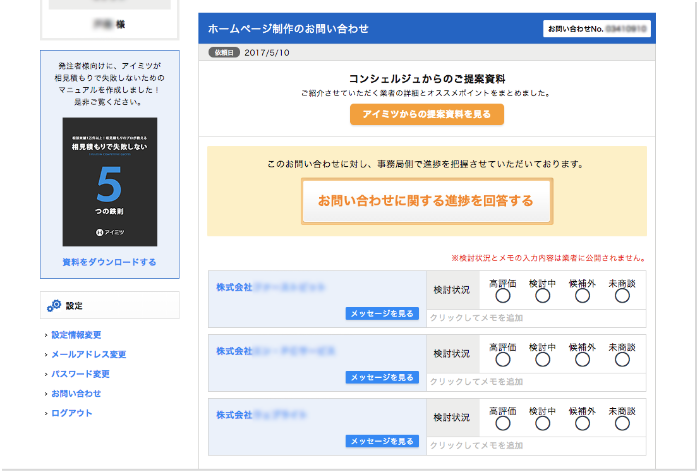
Task: Open 設定情報変更 link
Action: pos(76,335)
